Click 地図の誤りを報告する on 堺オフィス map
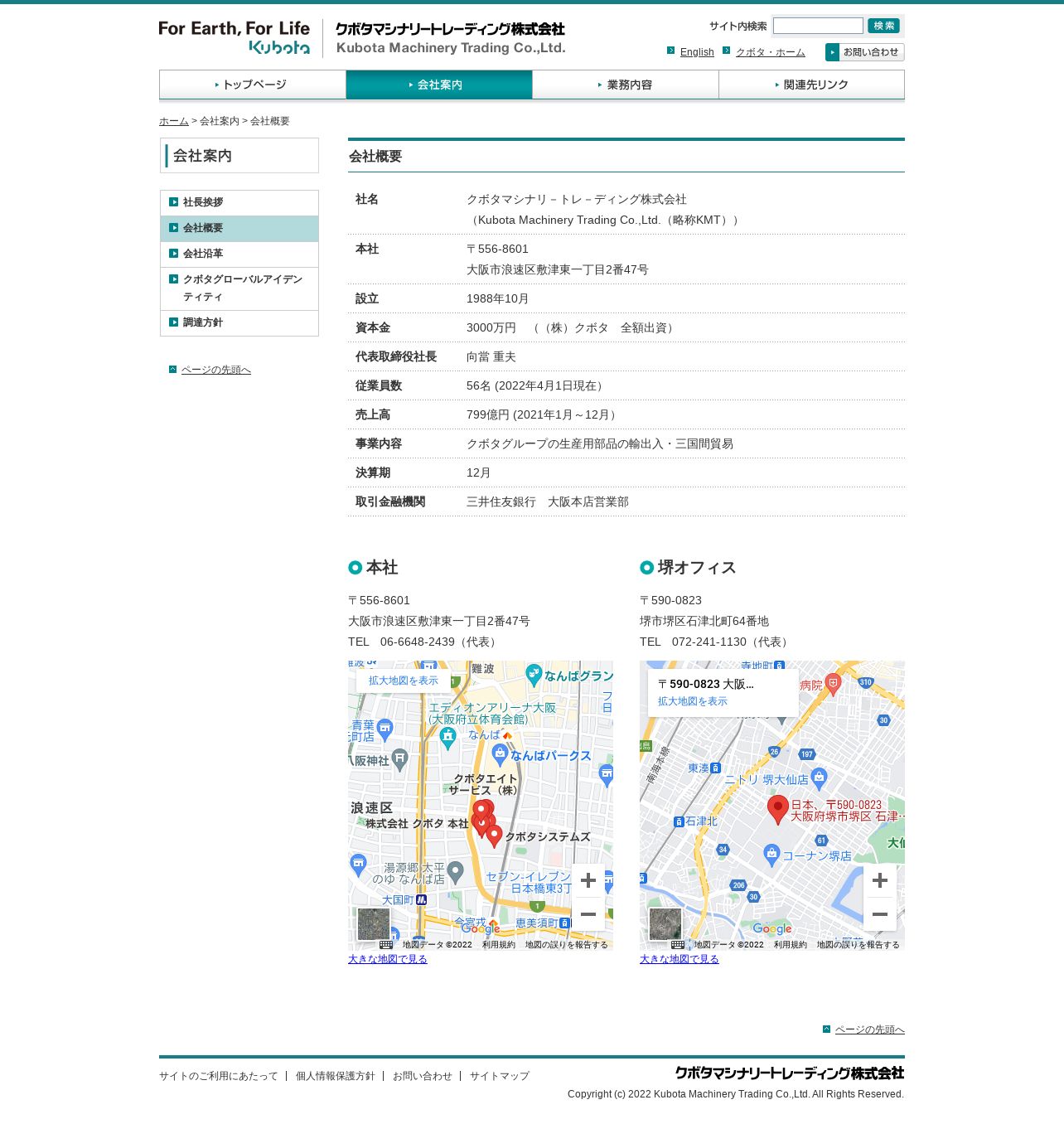The height and width of the screenshot is (1124, 1064). tap(858, 945)
